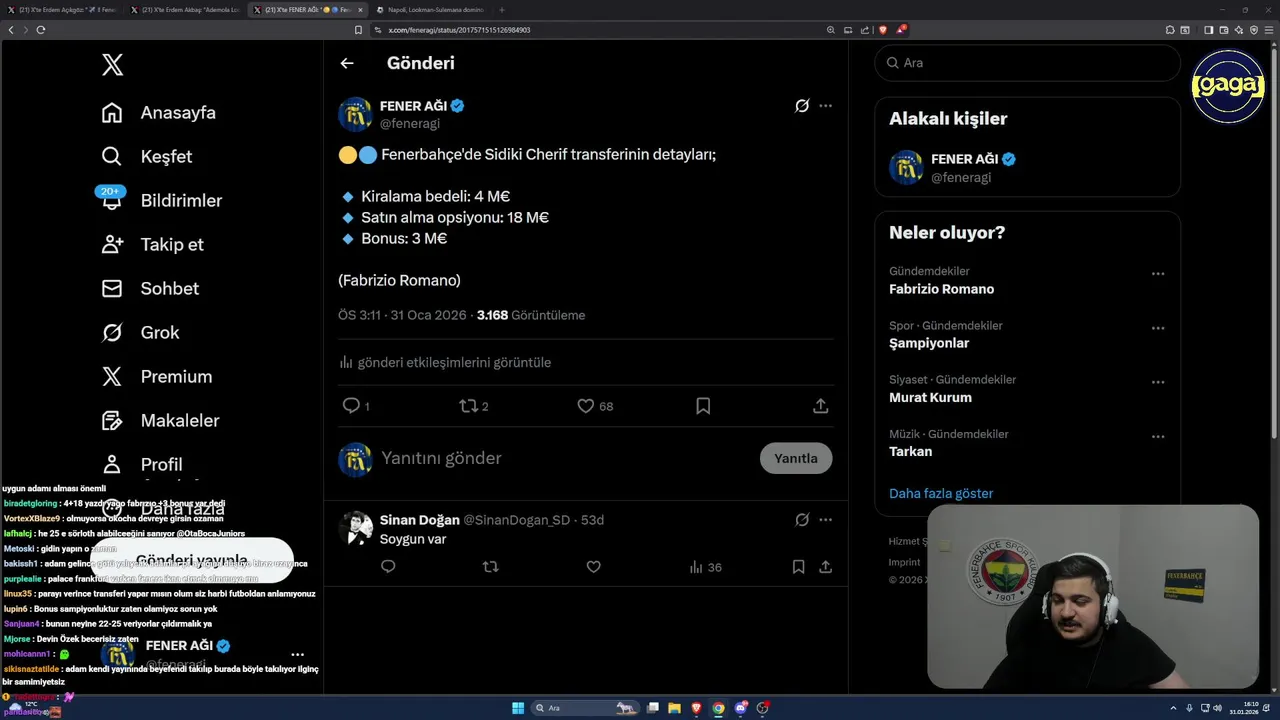Click the Yanıtla button

point(796,458)
